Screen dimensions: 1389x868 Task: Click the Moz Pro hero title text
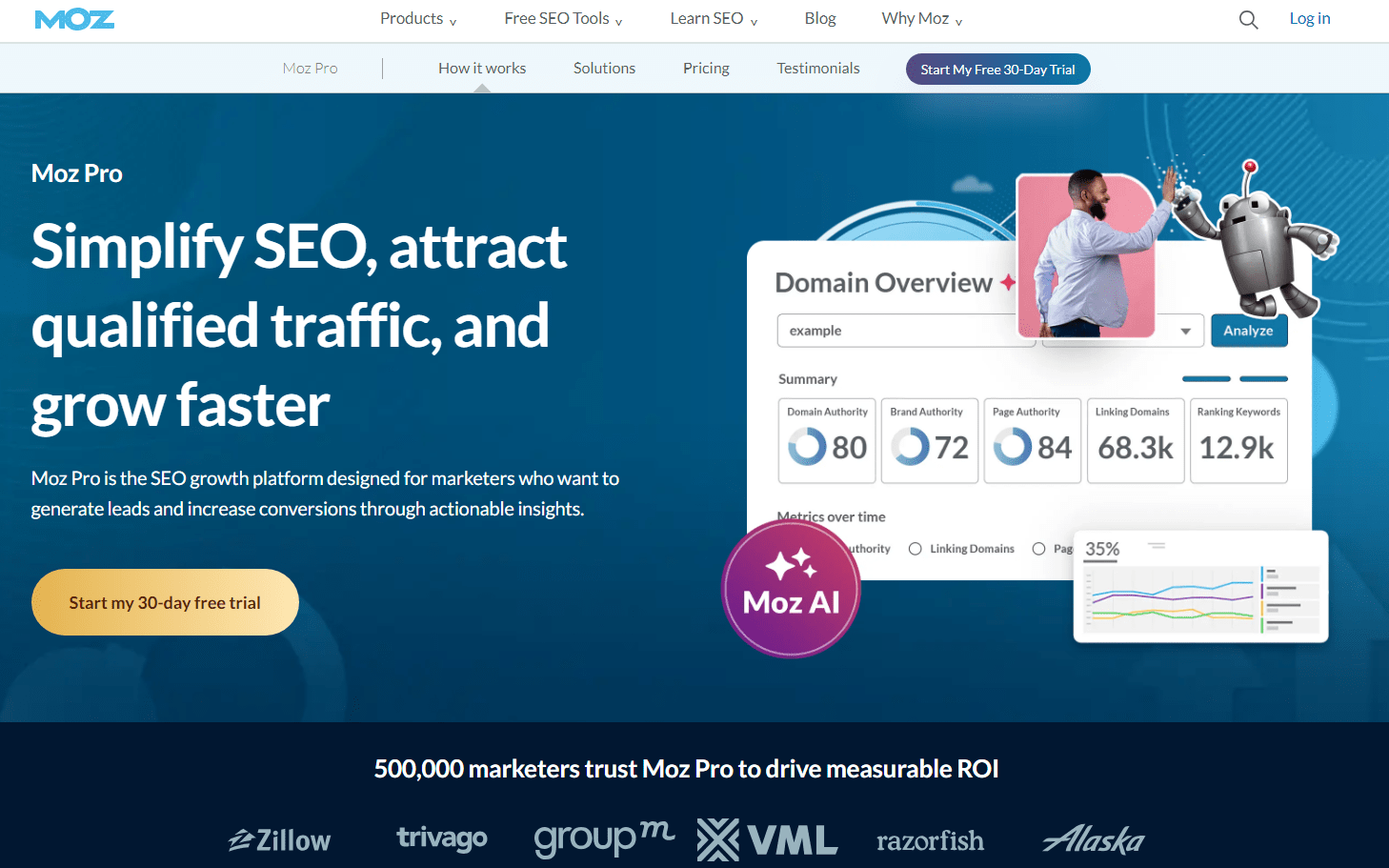pyautogui.click(x=77, y=173)
